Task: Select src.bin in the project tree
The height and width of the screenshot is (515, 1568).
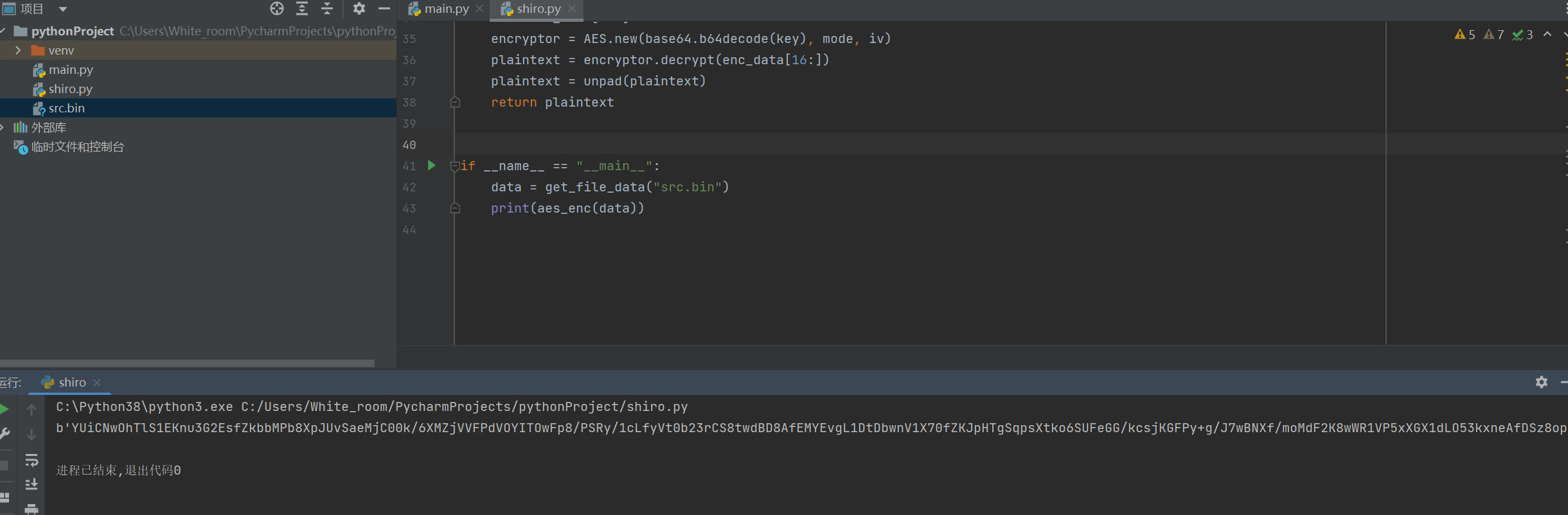Action: click(67, 108)
